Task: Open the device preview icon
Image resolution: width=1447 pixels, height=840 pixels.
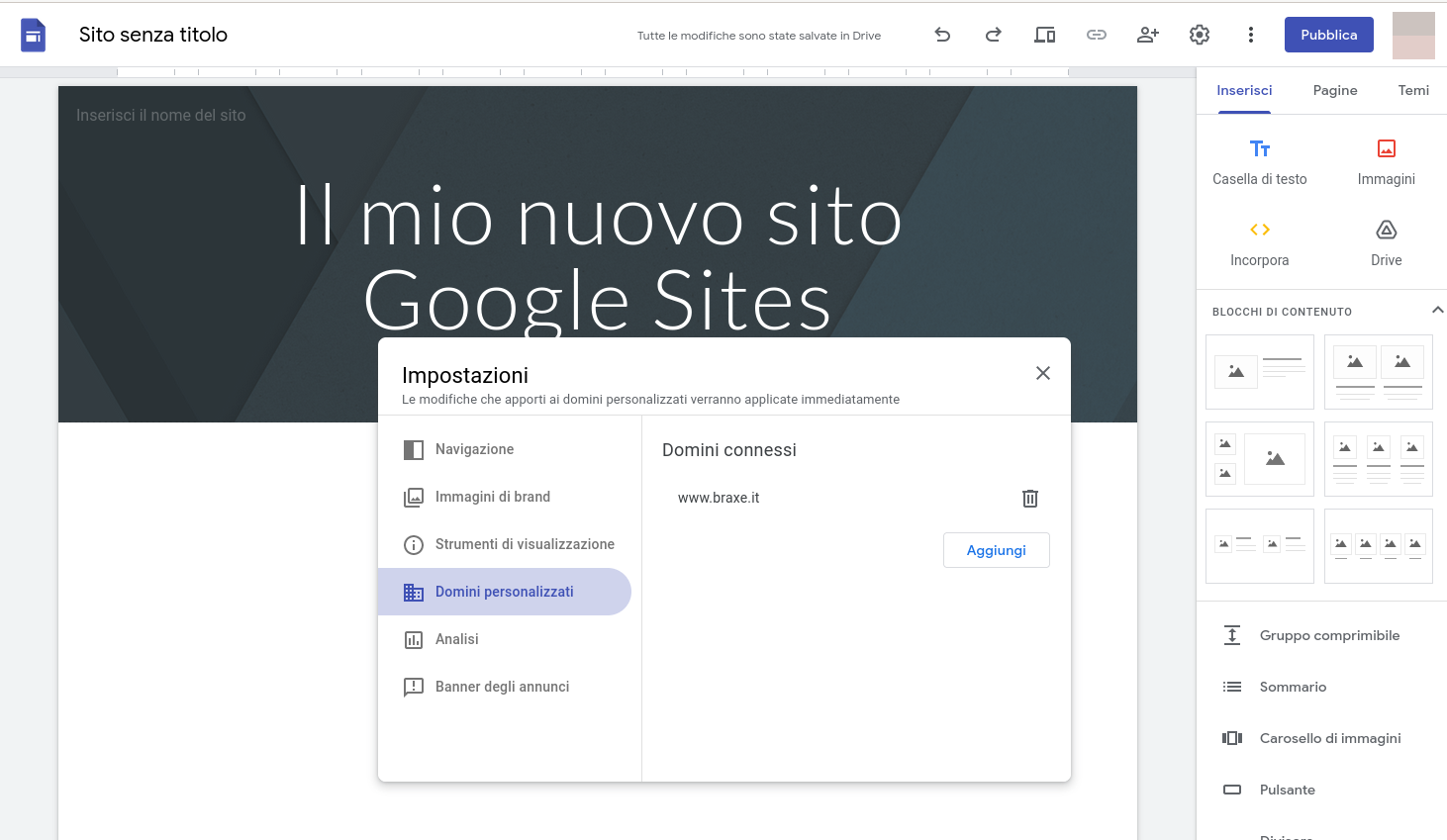Action: [1045, 35]
